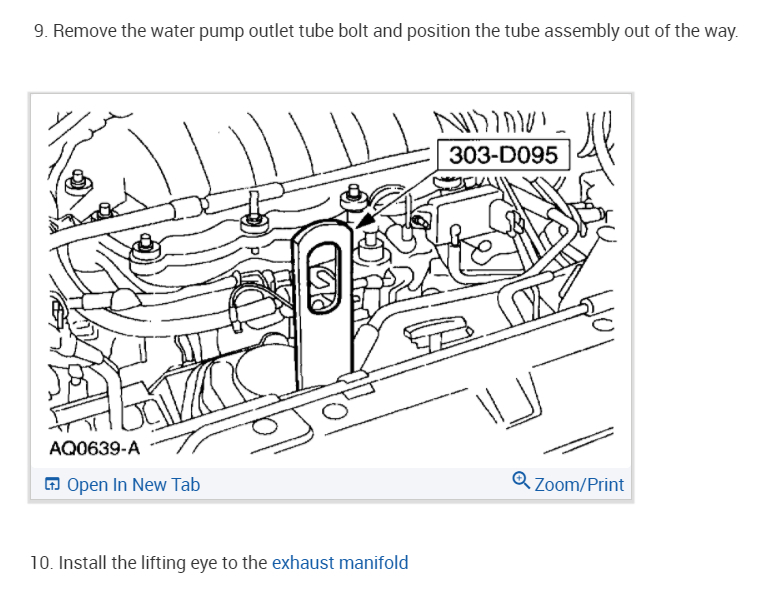This screenshot has width=767, height=603.
Task: Click the 303-D095 tool label box
Action: click(503, 156)
